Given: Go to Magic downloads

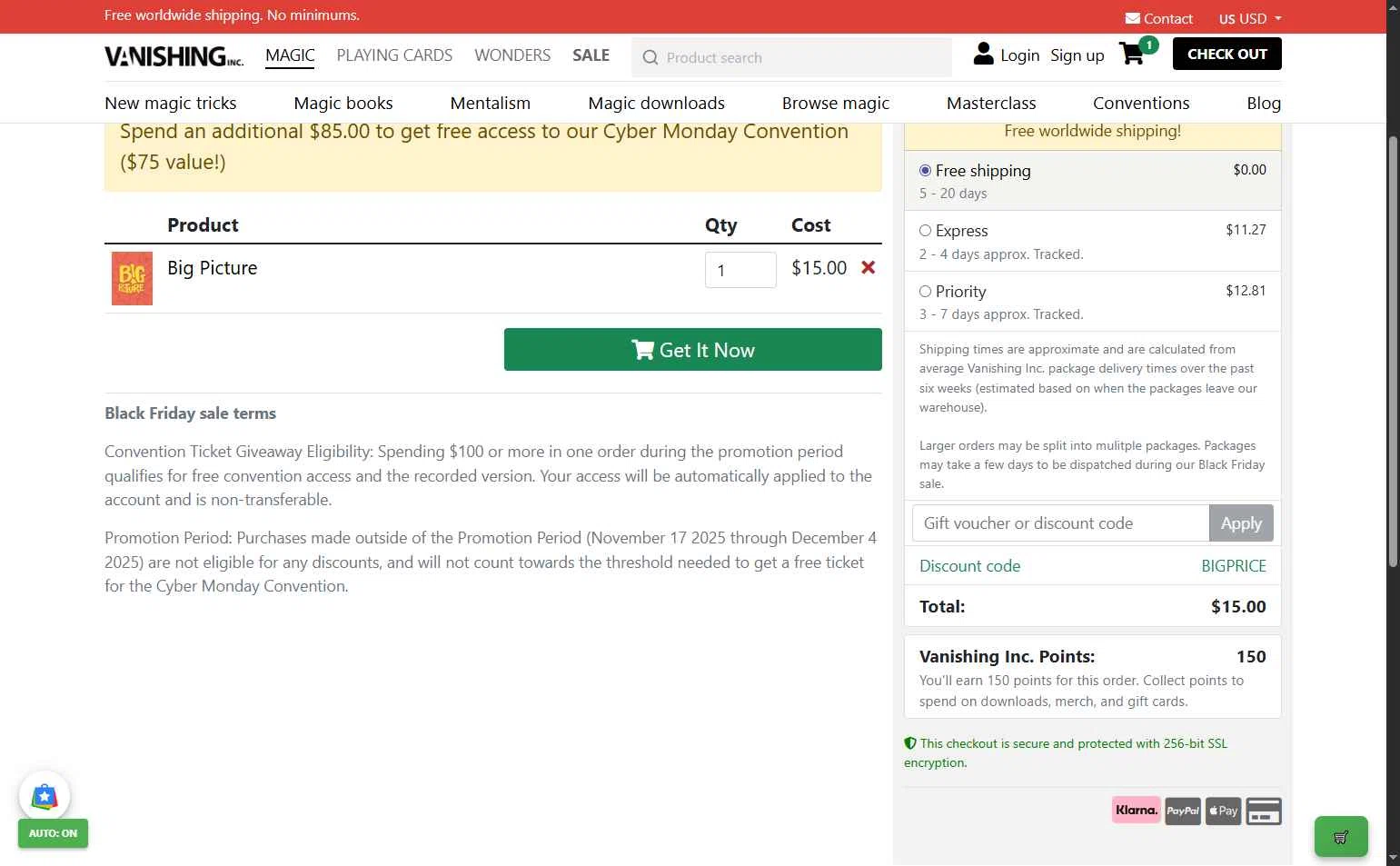Looking at the screenshot, I should click(x=657, y=103).
